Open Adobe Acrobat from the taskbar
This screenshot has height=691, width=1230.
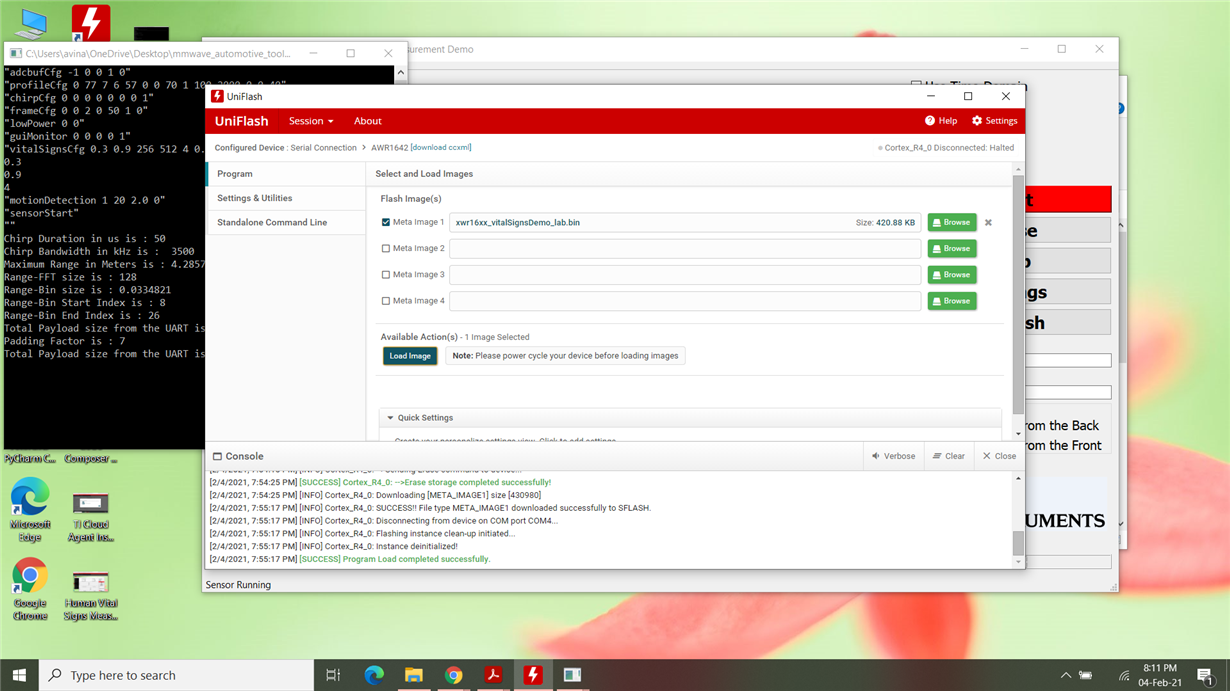[x=493, y=675]
